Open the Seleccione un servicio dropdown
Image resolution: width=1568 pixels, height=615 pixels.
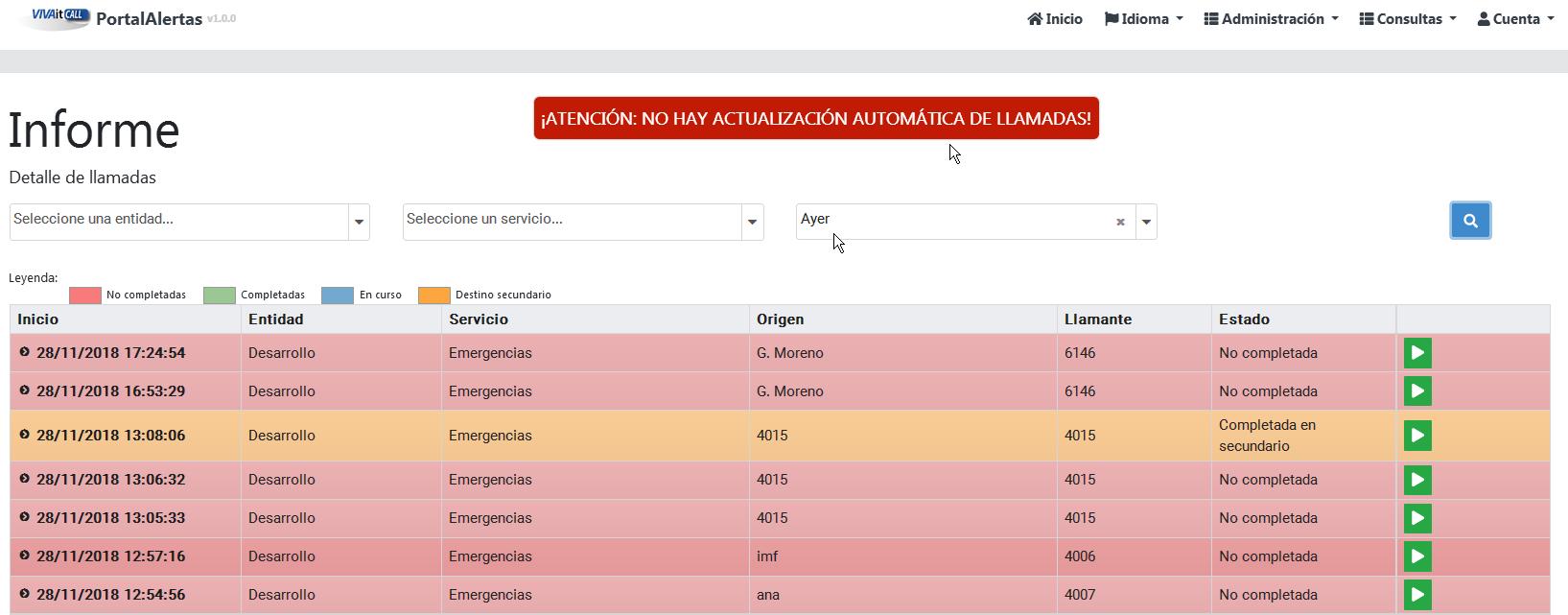tap(583, 222)
